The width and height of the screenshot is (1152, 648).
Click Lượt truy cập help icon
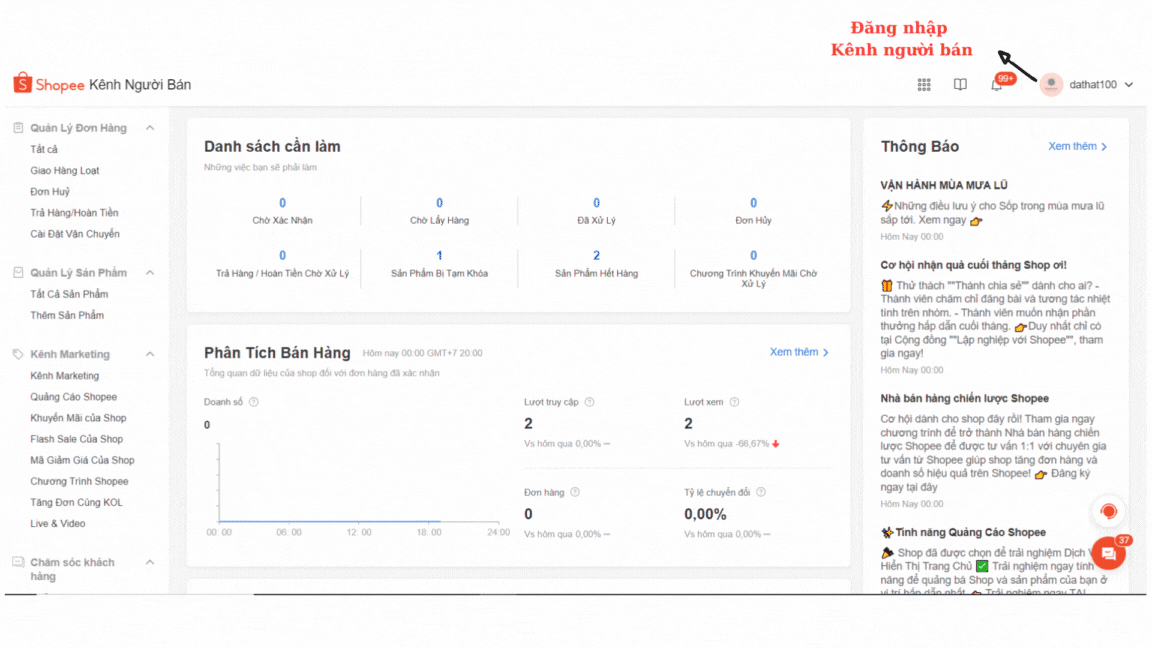coord(589,402)
